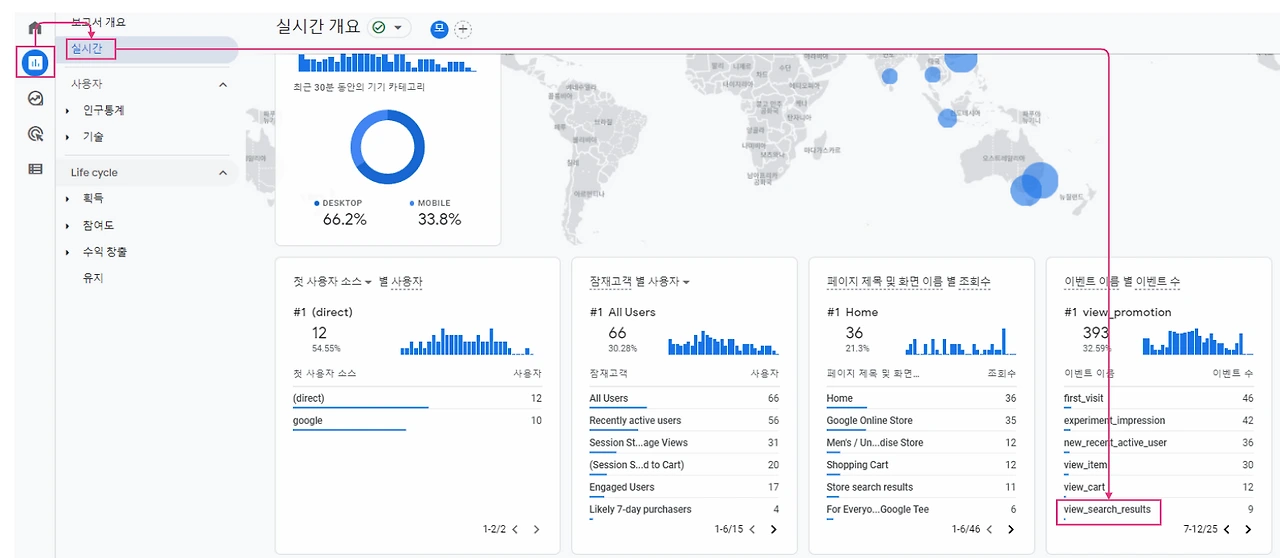Click 이벤트 이름 별 이벤트 수 card title
The height and width of the screenshot is (558, 1280).
[1122, 282]
